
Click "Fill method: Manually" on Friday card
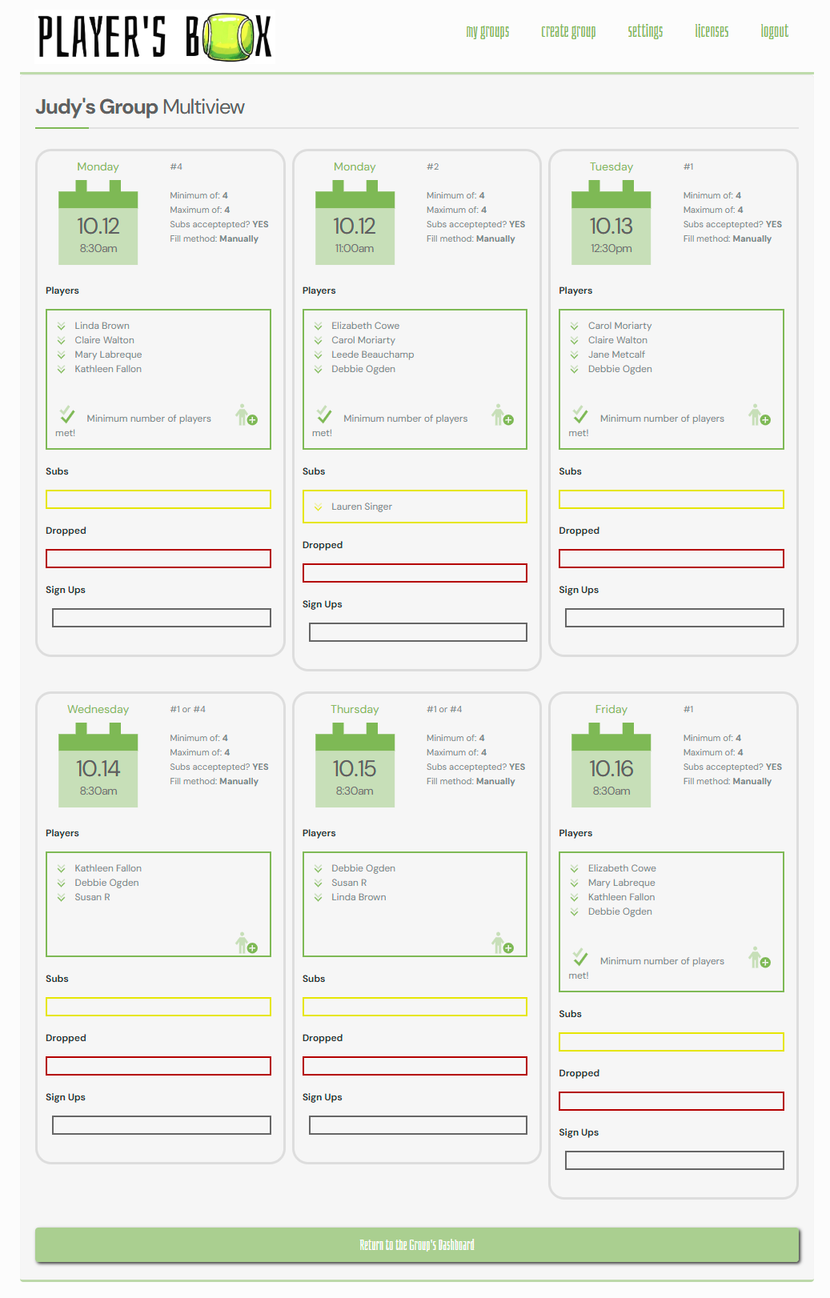pos(727,782)
